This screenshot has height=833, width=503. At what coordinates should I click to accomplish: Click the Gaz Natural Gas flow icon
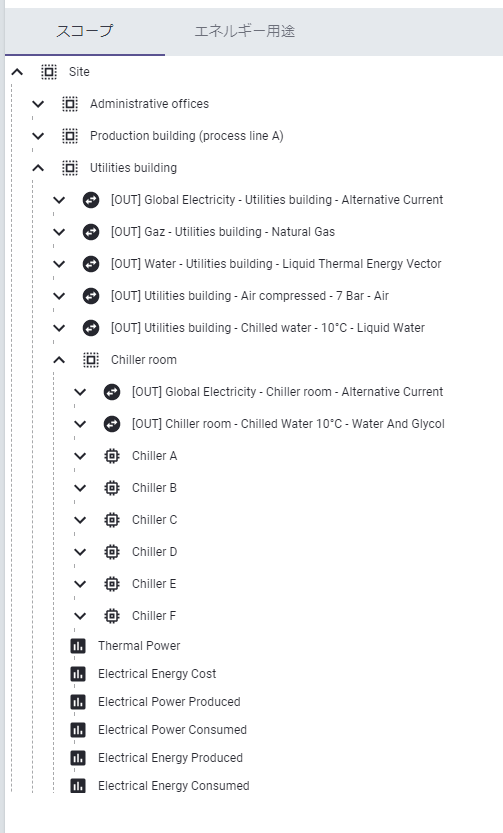pyautogui.click(x=91, y=232)
